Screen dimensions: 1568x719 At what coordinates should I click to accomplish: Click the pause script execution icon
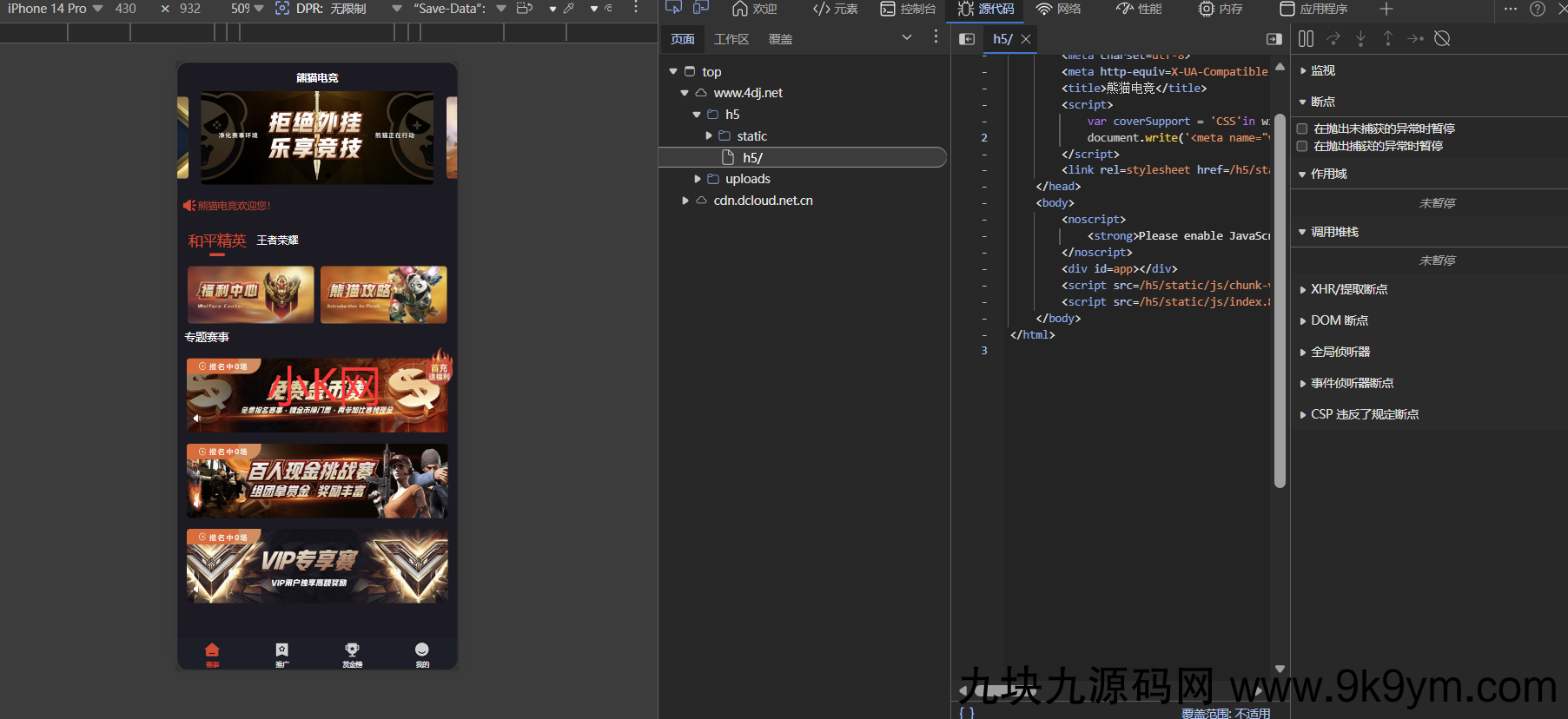click(x=1306, y=38)
